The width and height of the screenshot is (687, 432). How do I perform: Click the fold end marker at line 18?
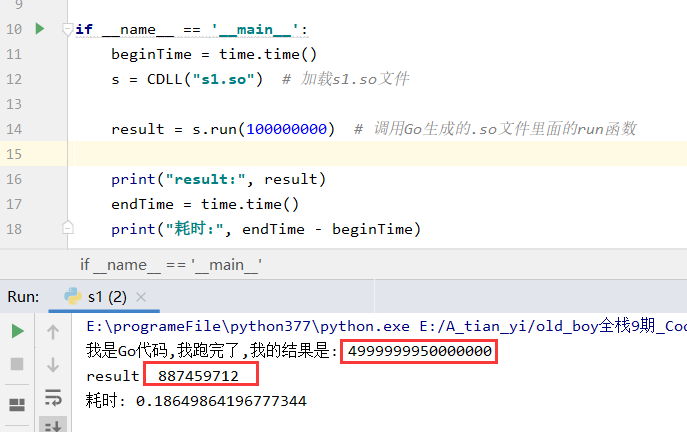(x=67, y=228)
